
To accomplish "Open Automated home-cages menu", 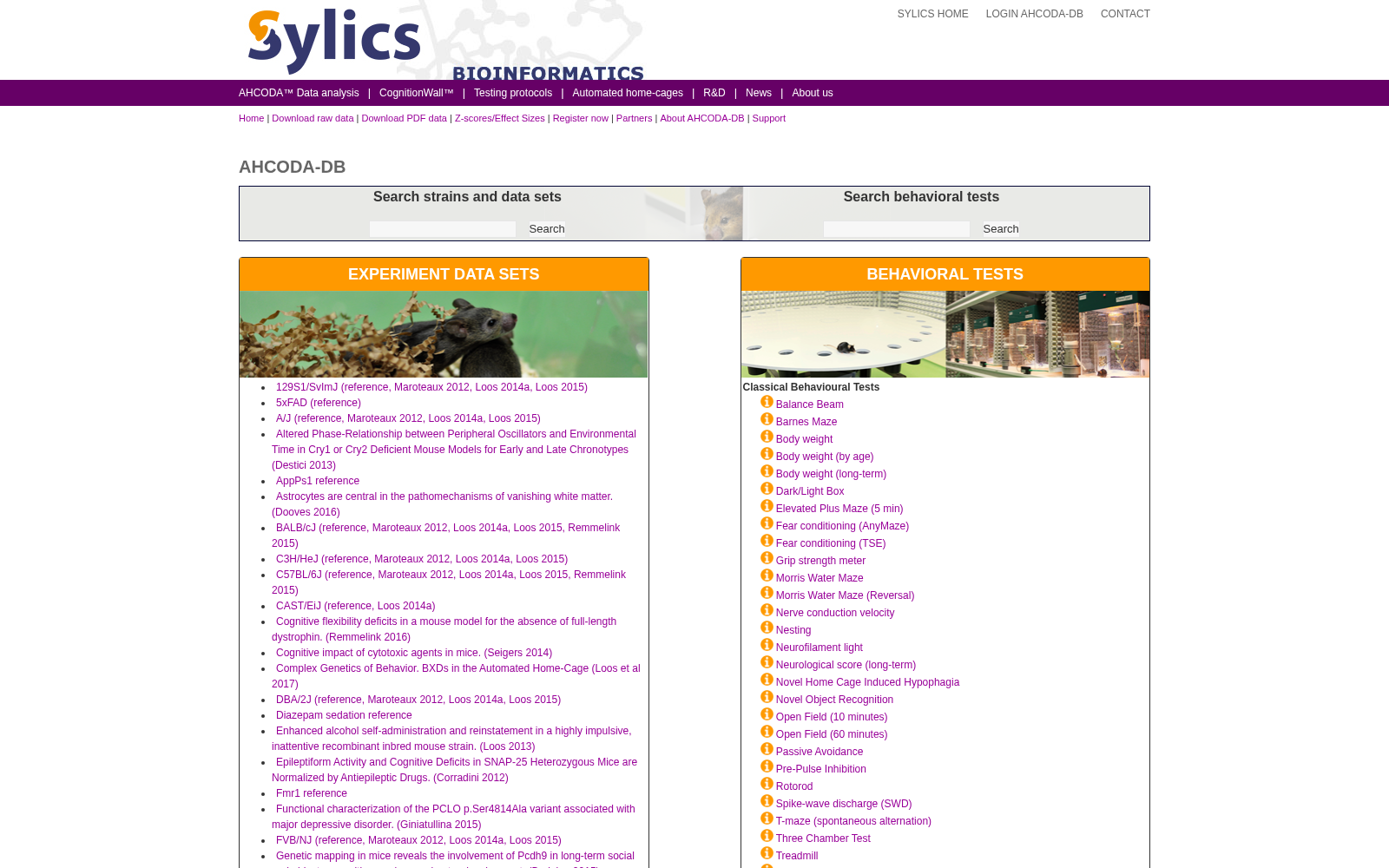I will pyautogui.click(x=628, y=93).
